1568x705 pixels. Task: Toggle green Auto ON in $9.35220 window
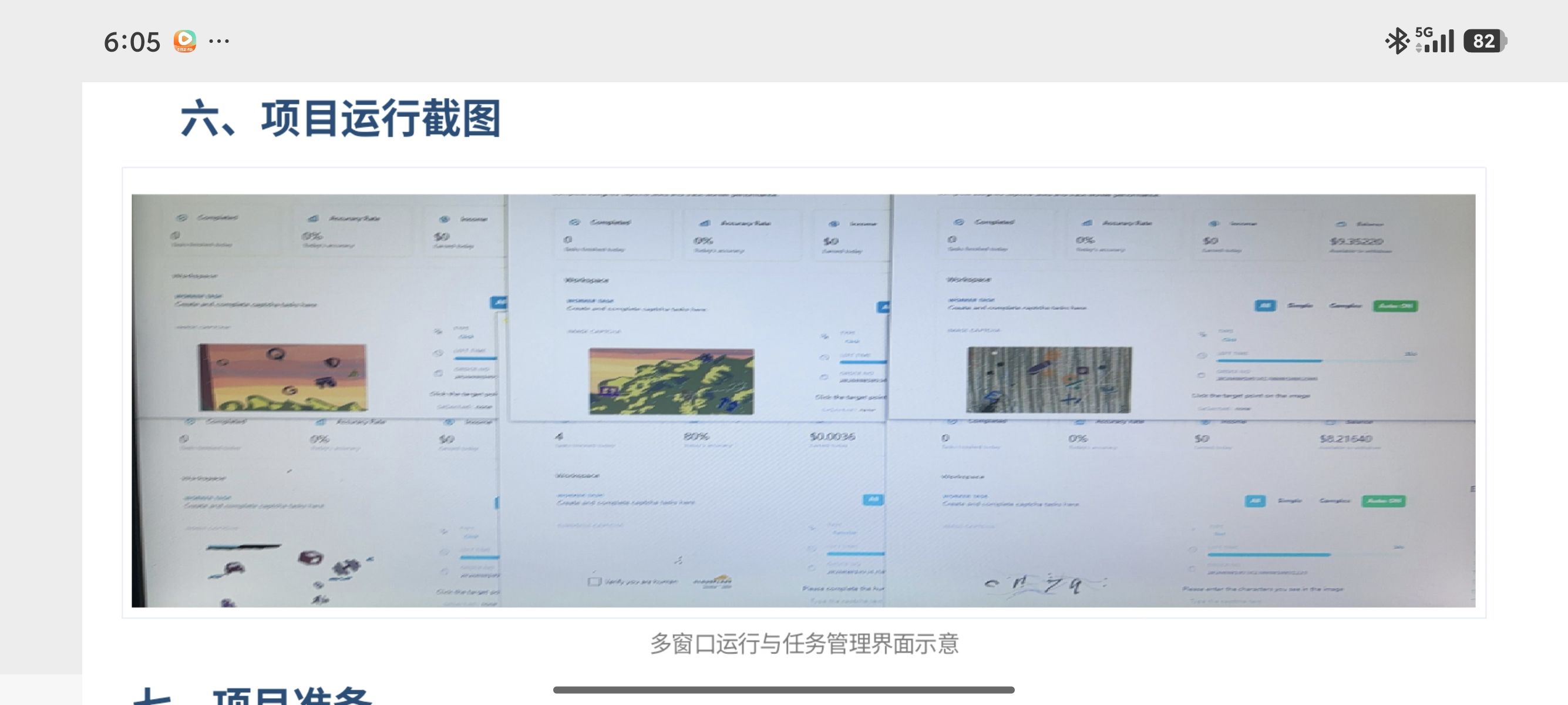point(1395,305)
